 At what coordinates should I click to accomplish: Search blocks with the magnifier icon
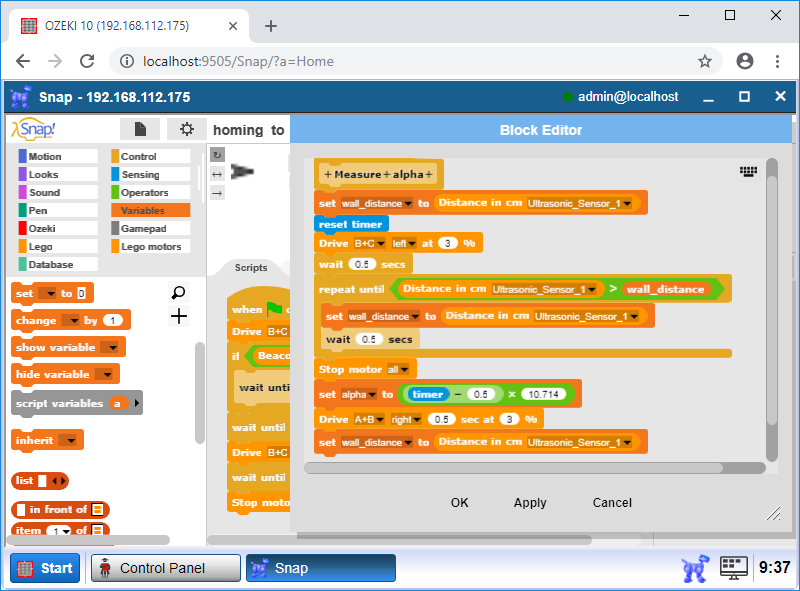click(x=178, y=292)
